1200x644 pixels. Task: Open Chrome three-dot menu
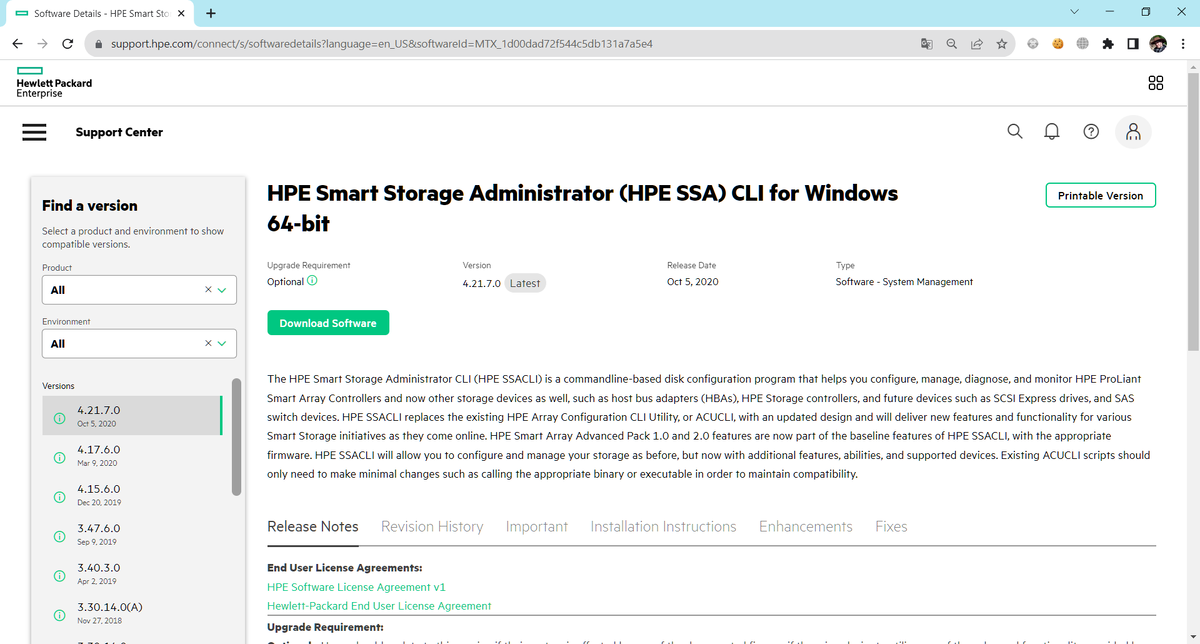point(1183,44)
